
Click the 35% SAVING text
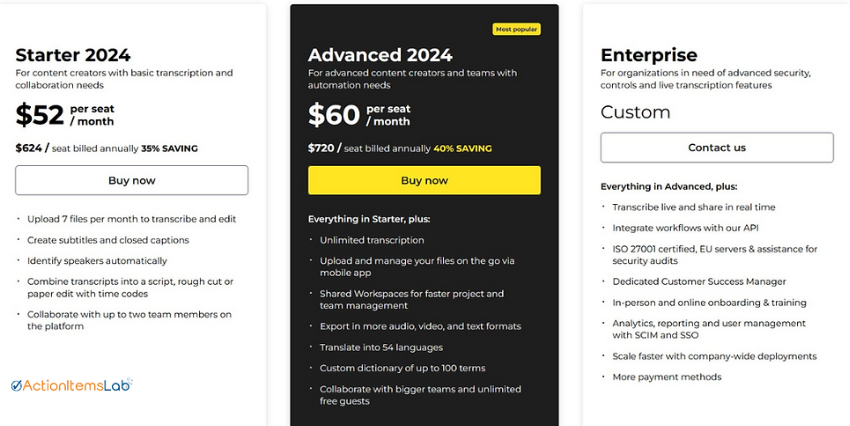[169, 149]
